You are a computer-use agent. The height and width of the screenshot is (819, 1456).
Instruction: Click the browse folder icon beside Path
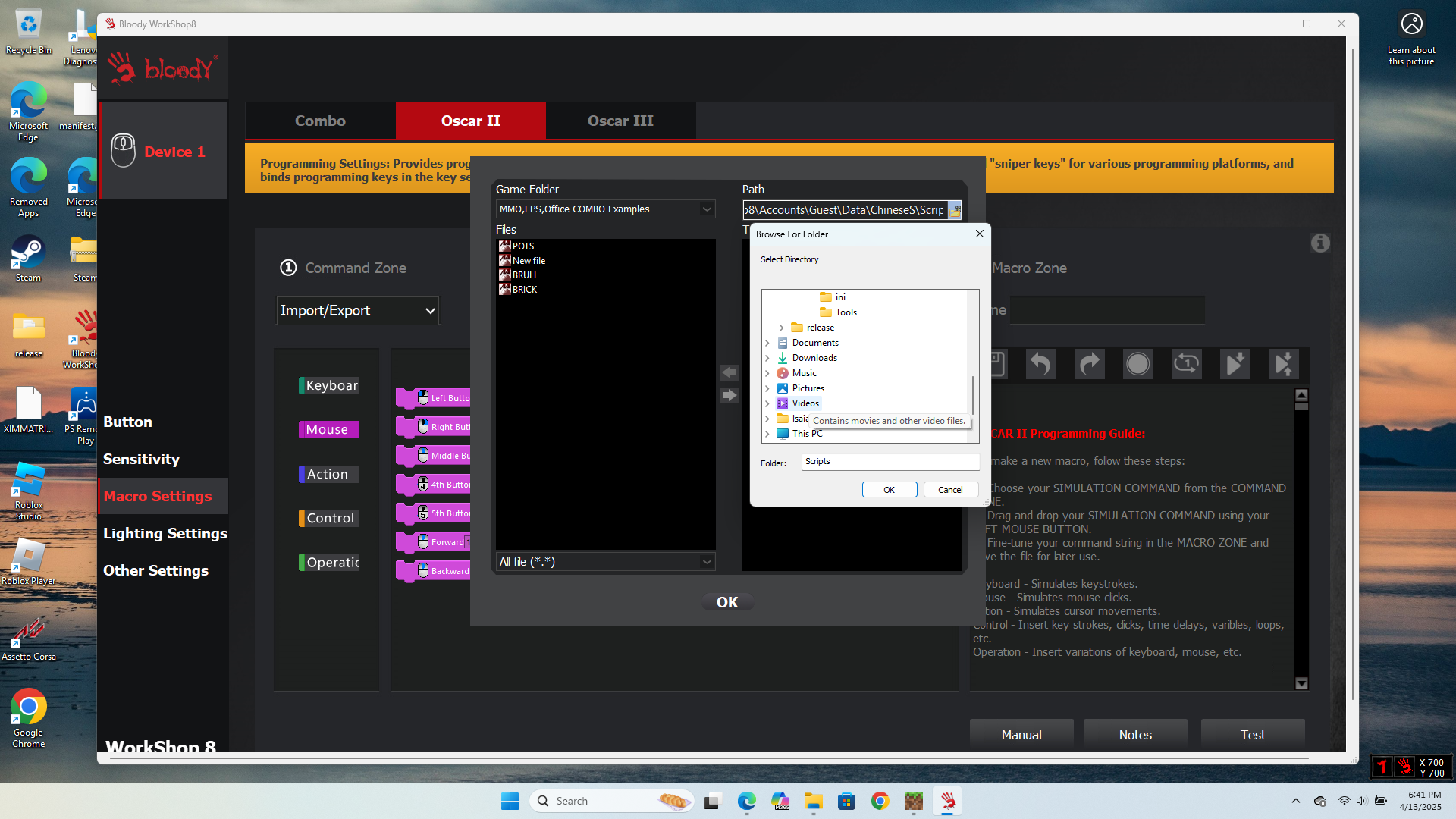click(x=954, y=210)
